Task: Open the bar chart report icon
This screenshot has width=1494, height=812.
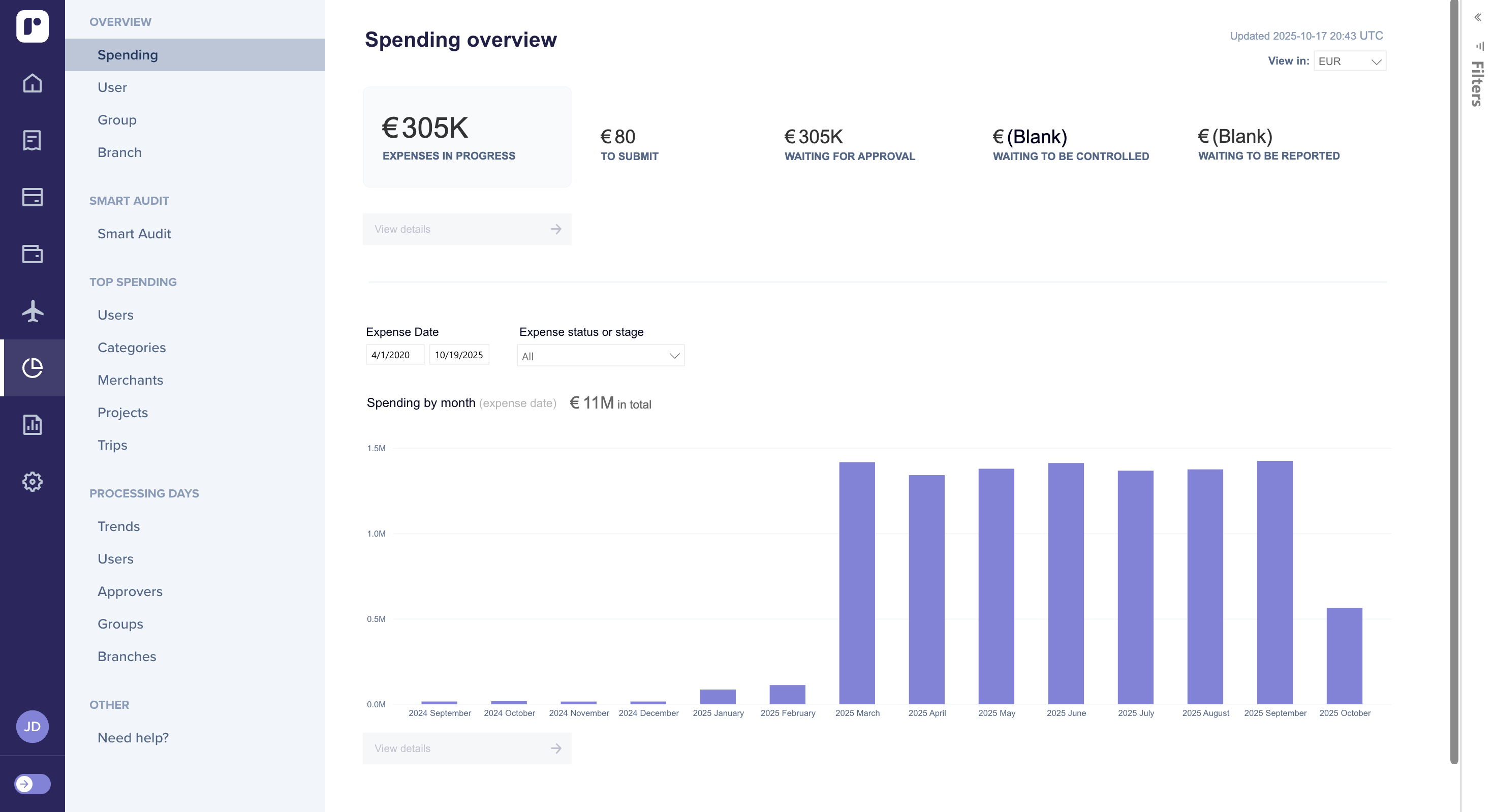Action: (x=33, y=425)
